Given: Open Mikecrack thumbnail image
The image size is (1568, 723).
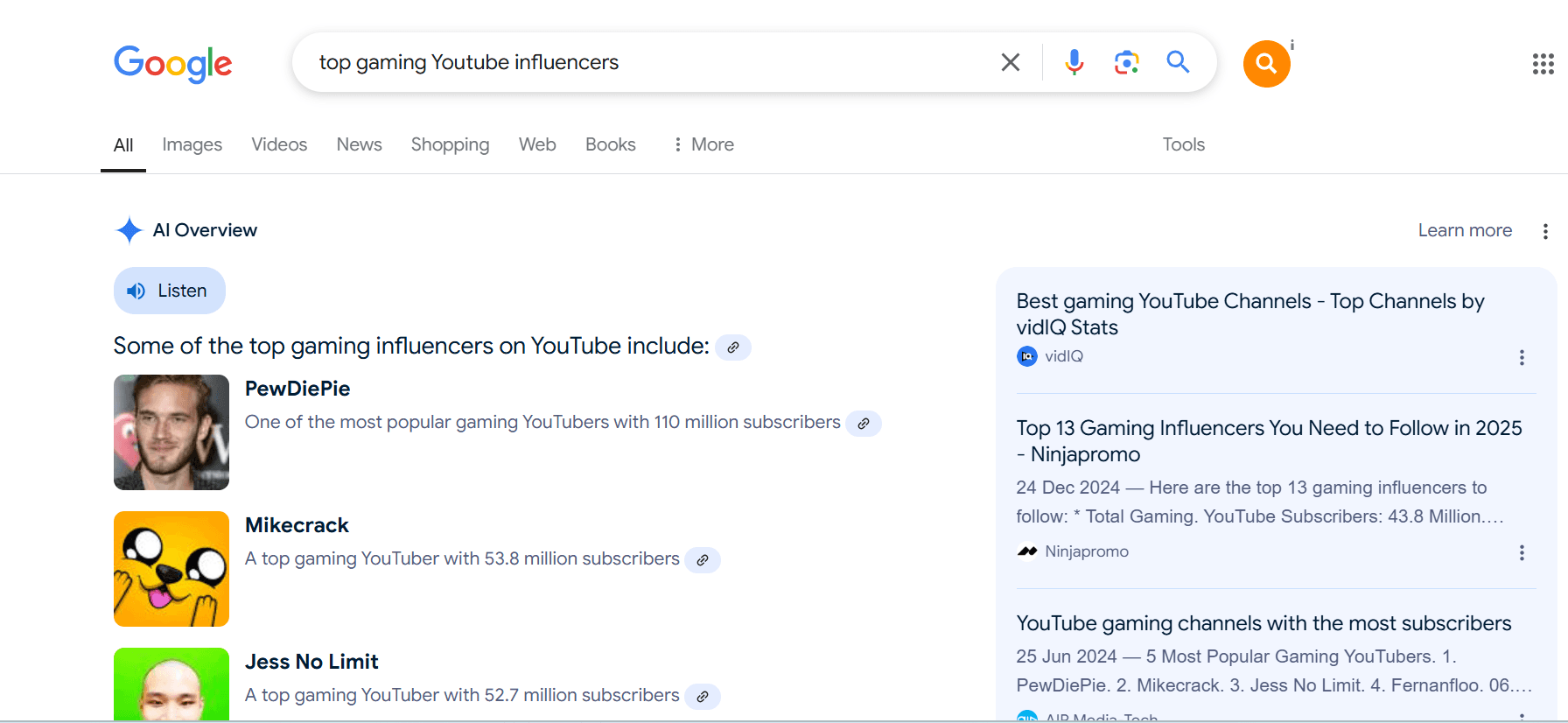Looking at the screenshot, I should 171,569.
